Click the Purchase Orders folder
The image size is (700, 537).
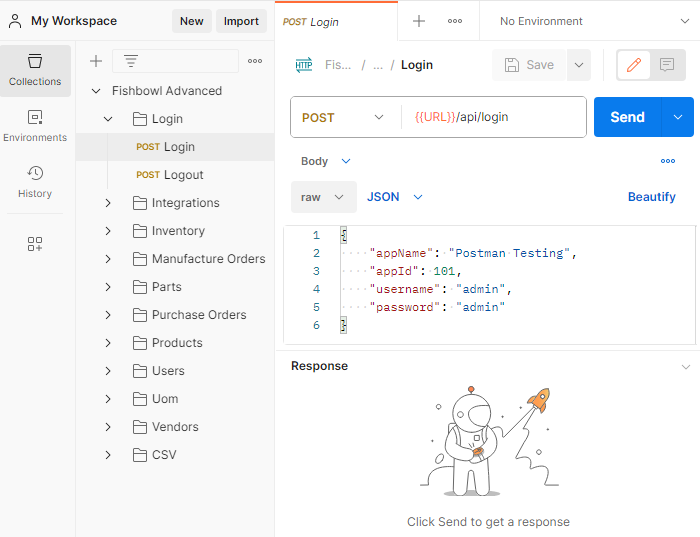190,315
